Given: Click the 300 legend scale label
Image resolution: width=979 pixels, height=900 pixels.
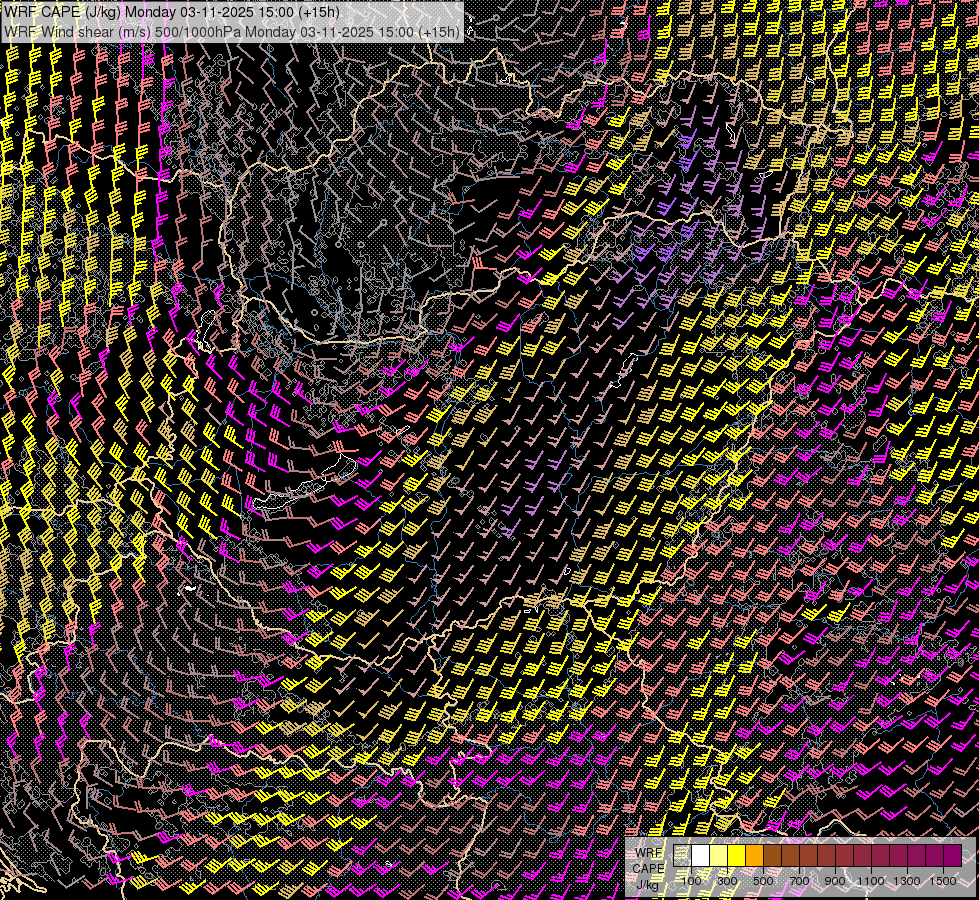Looking at the screenshot, I should coord(727,881).
